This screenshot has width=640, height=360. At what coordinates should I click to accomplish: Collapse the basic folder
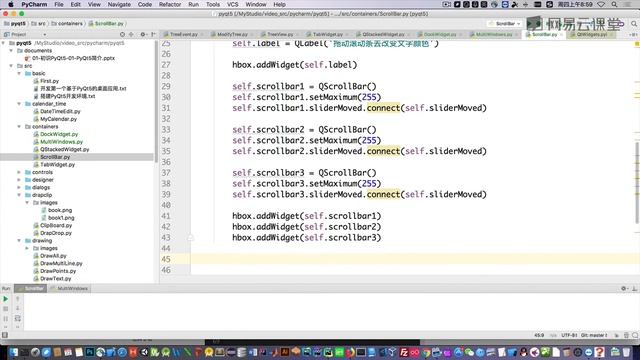click(x=19, y=73)
